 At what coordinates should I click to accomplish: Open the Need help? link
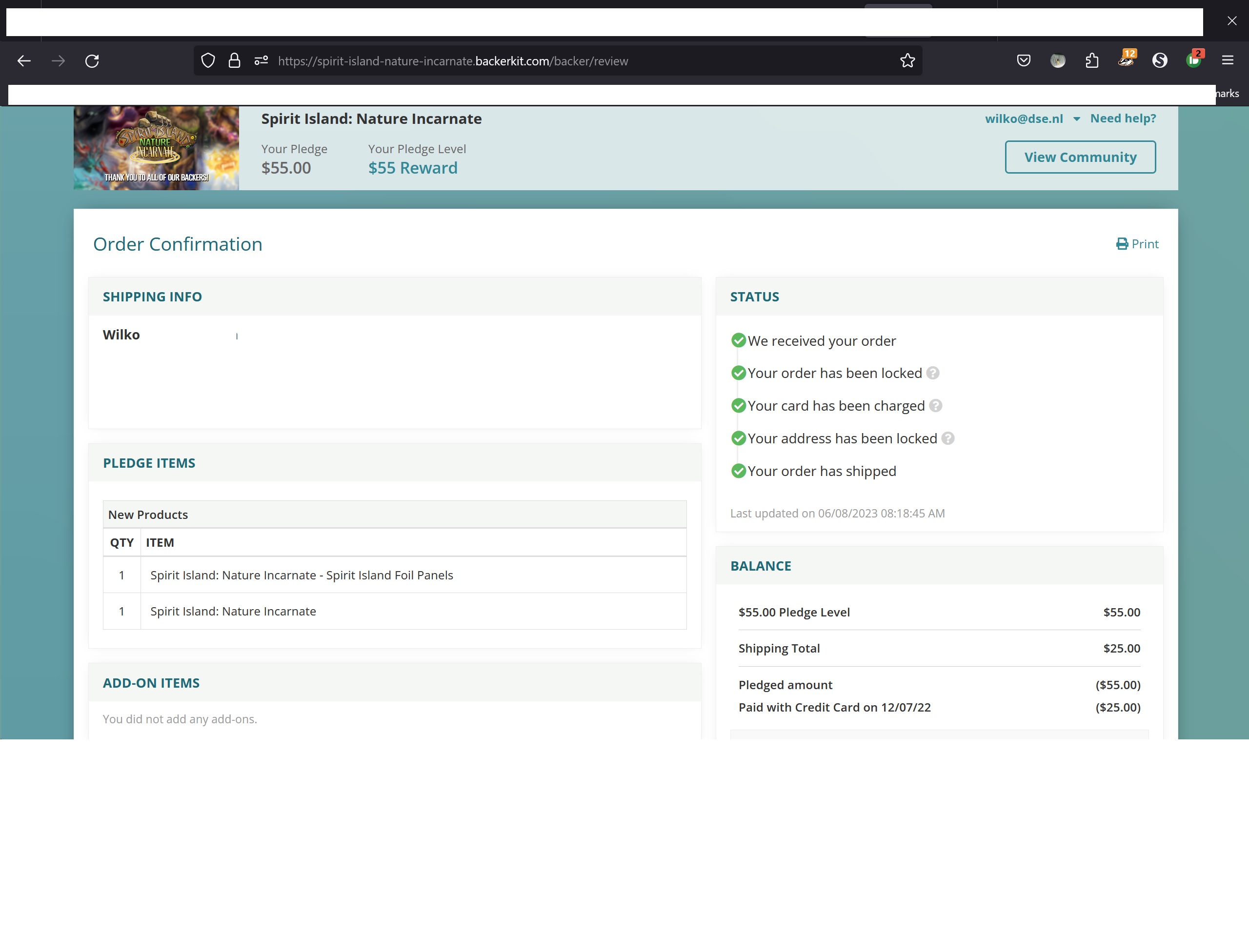pos(1123,119)
